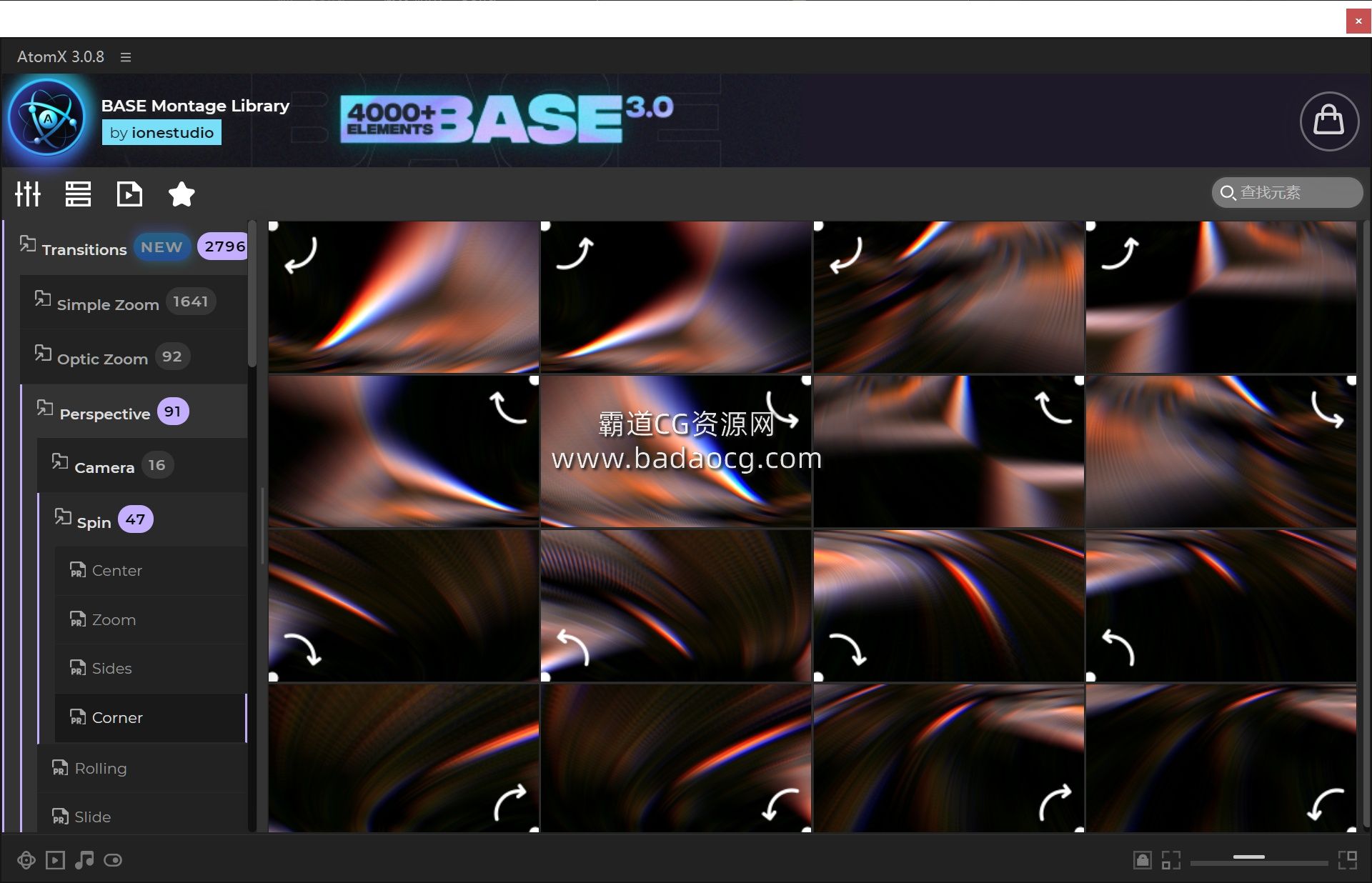
Task: Collapse the Perspective folder
Action: click(x=134, y=411)
